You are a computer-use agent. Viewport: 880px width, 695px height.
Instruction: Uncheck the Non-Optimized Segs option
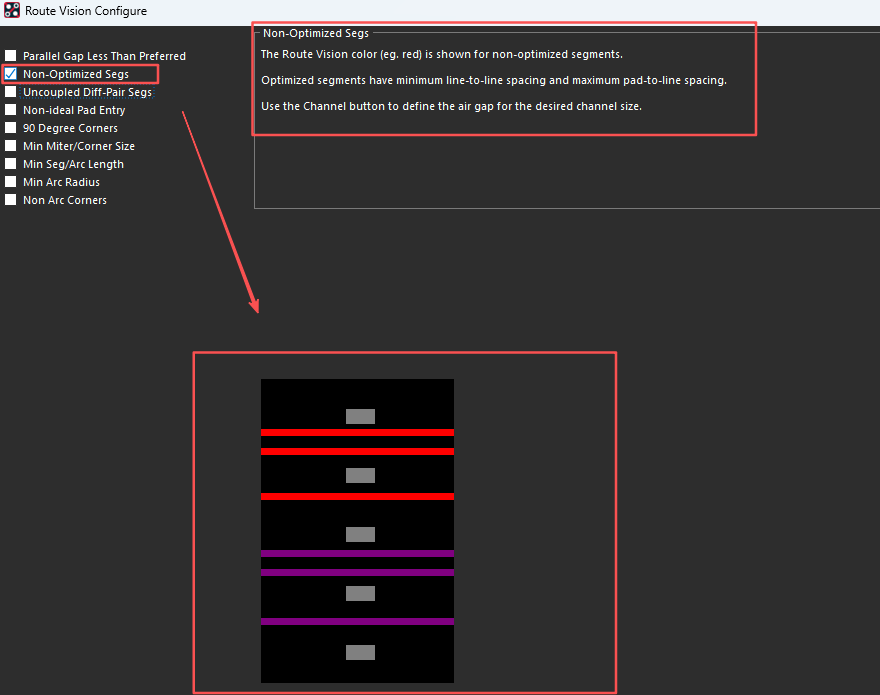(x=11, y=74)
